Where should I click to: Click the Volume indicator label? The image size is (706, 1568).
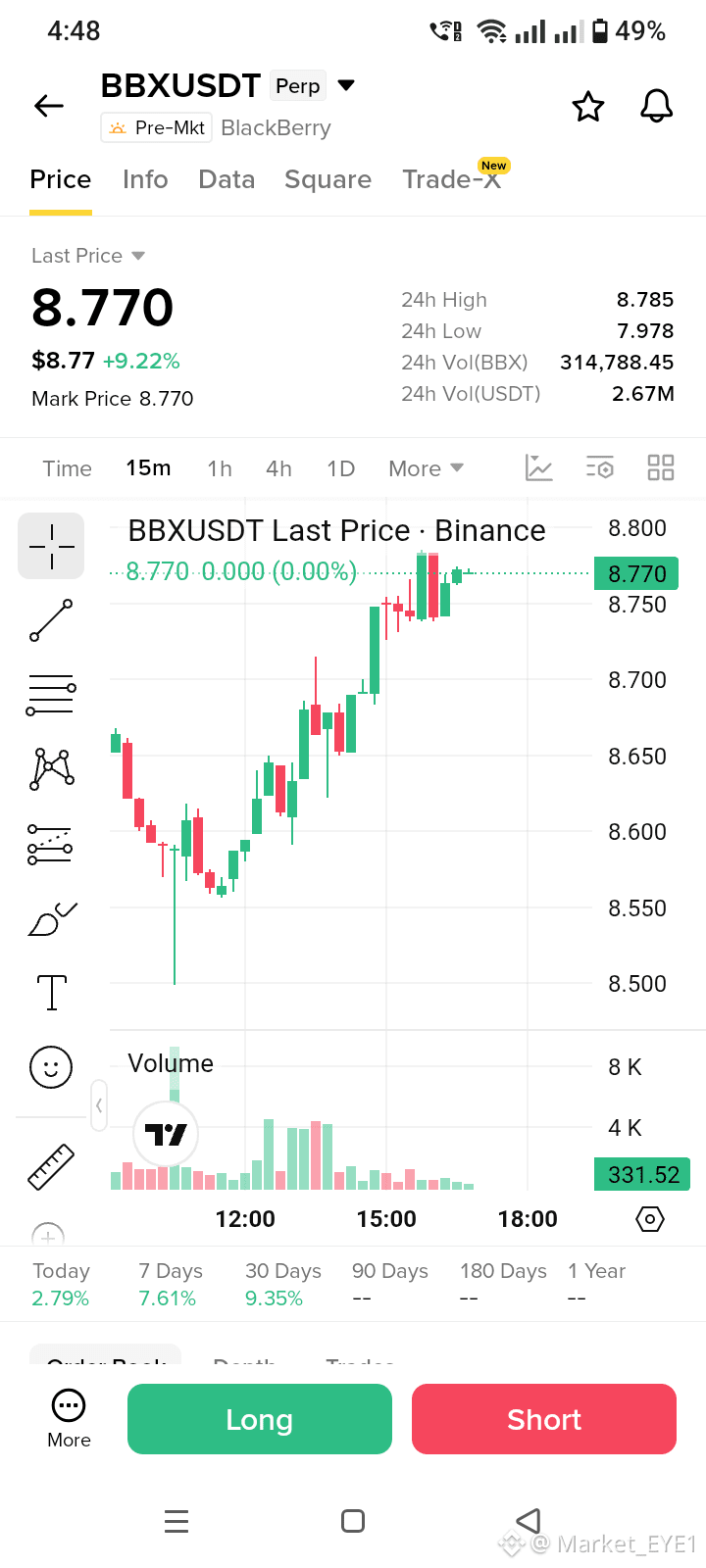click(x=171, y=1063)
